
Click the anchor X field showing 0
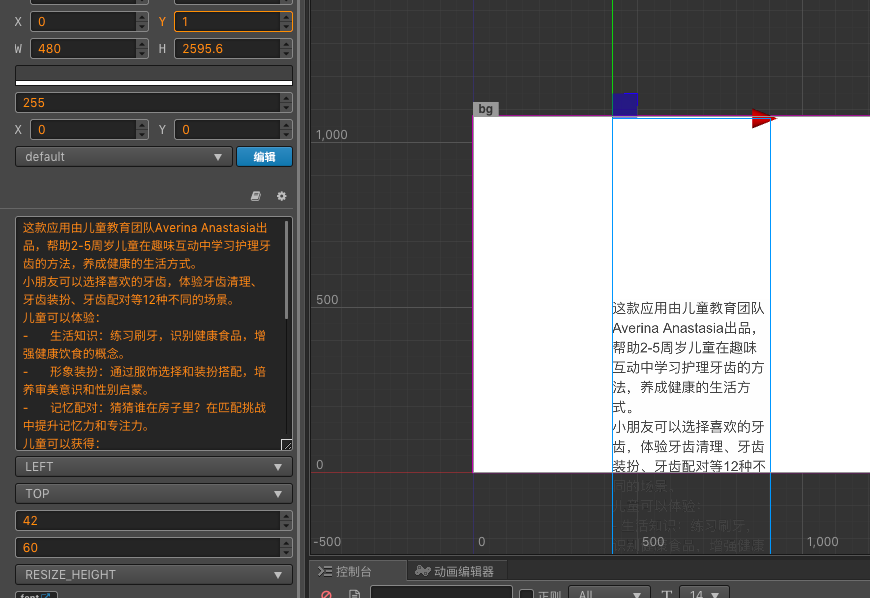click(x=83, y=22)
